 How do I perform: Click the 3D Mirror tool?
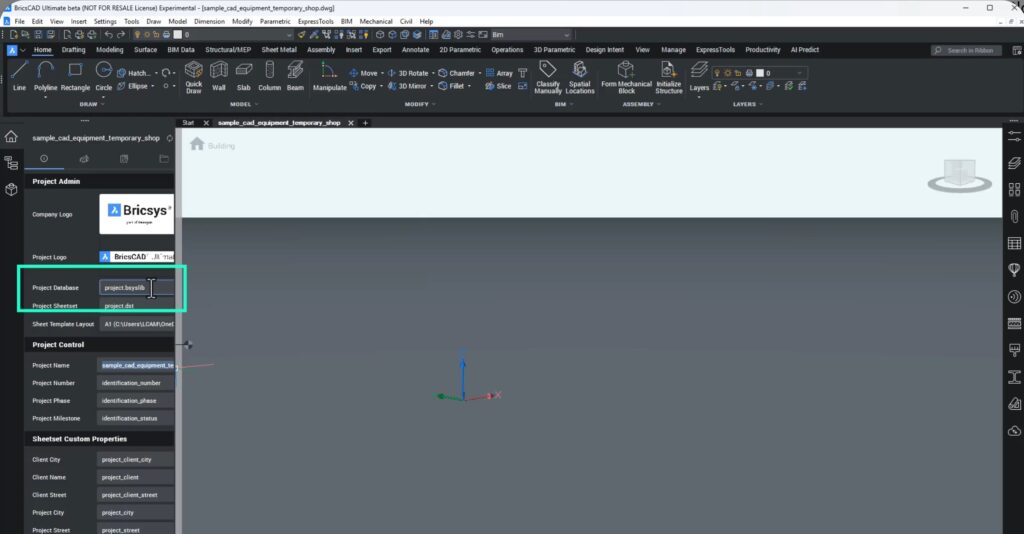[407, 86]
